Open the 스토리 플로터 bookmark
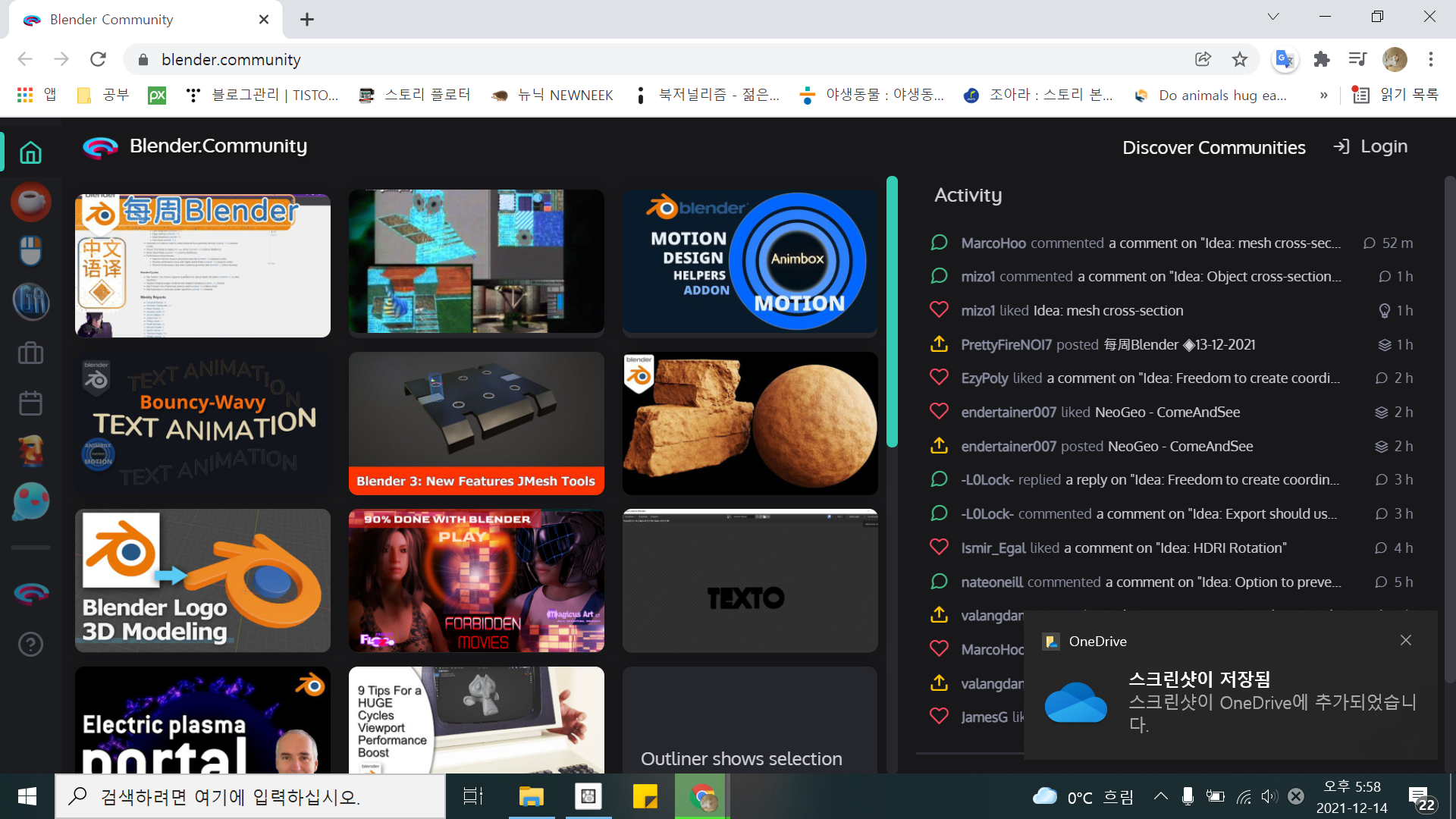This screenshot has width=1456, height=819. pyautogui.click(x=415, y=95)
